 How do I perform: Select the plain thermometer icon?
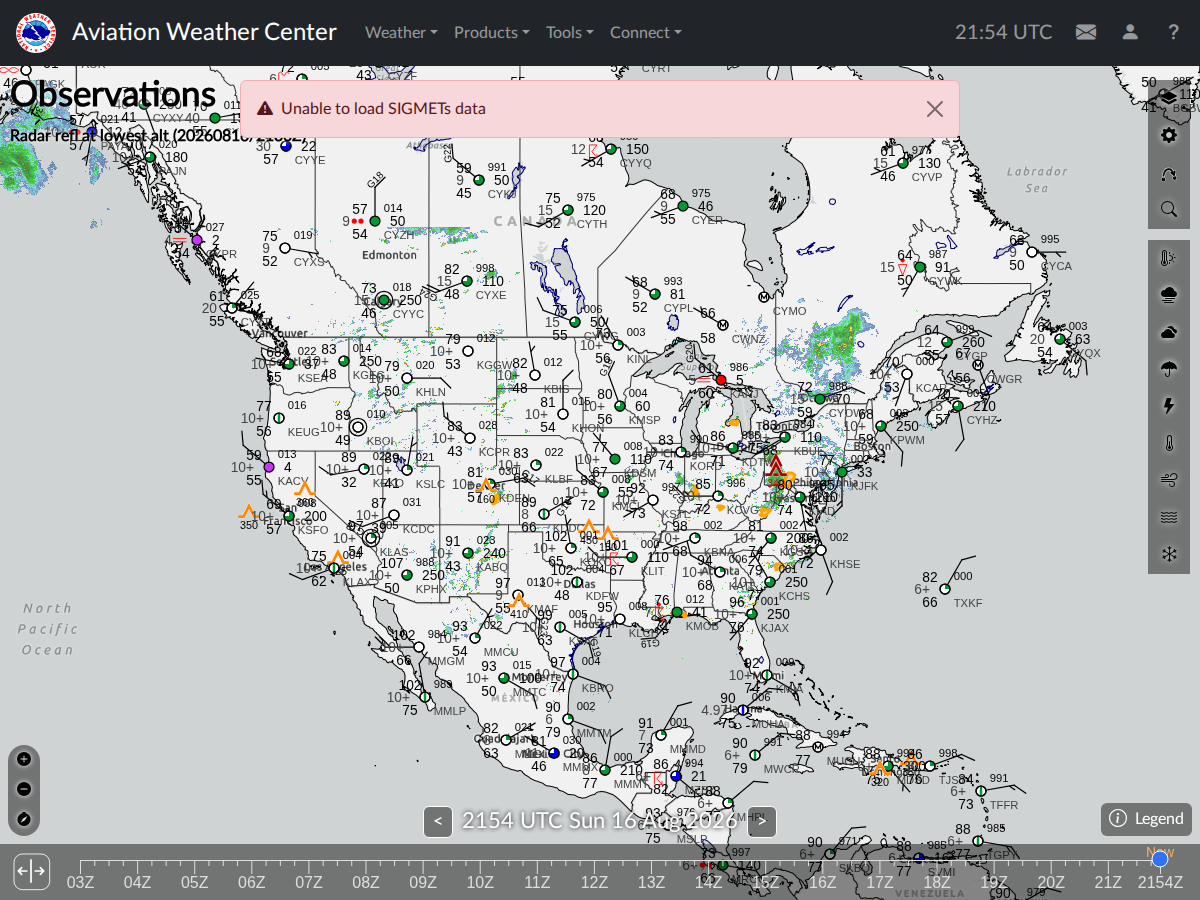[1168, 443]
